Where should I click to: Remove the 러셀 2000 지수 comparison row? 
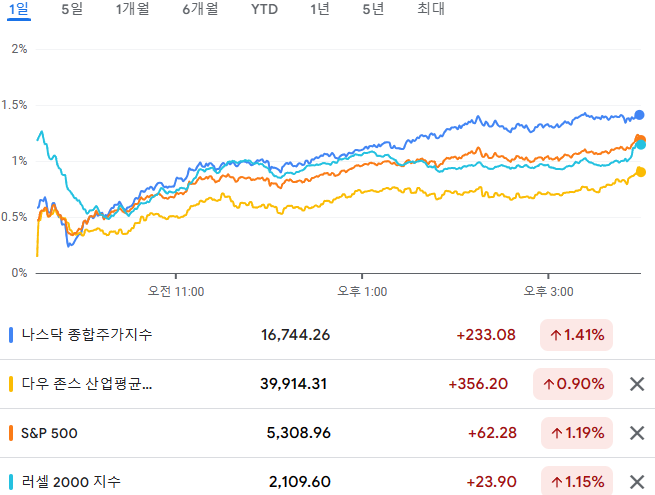pyautogui.click(x=637, y=482)
